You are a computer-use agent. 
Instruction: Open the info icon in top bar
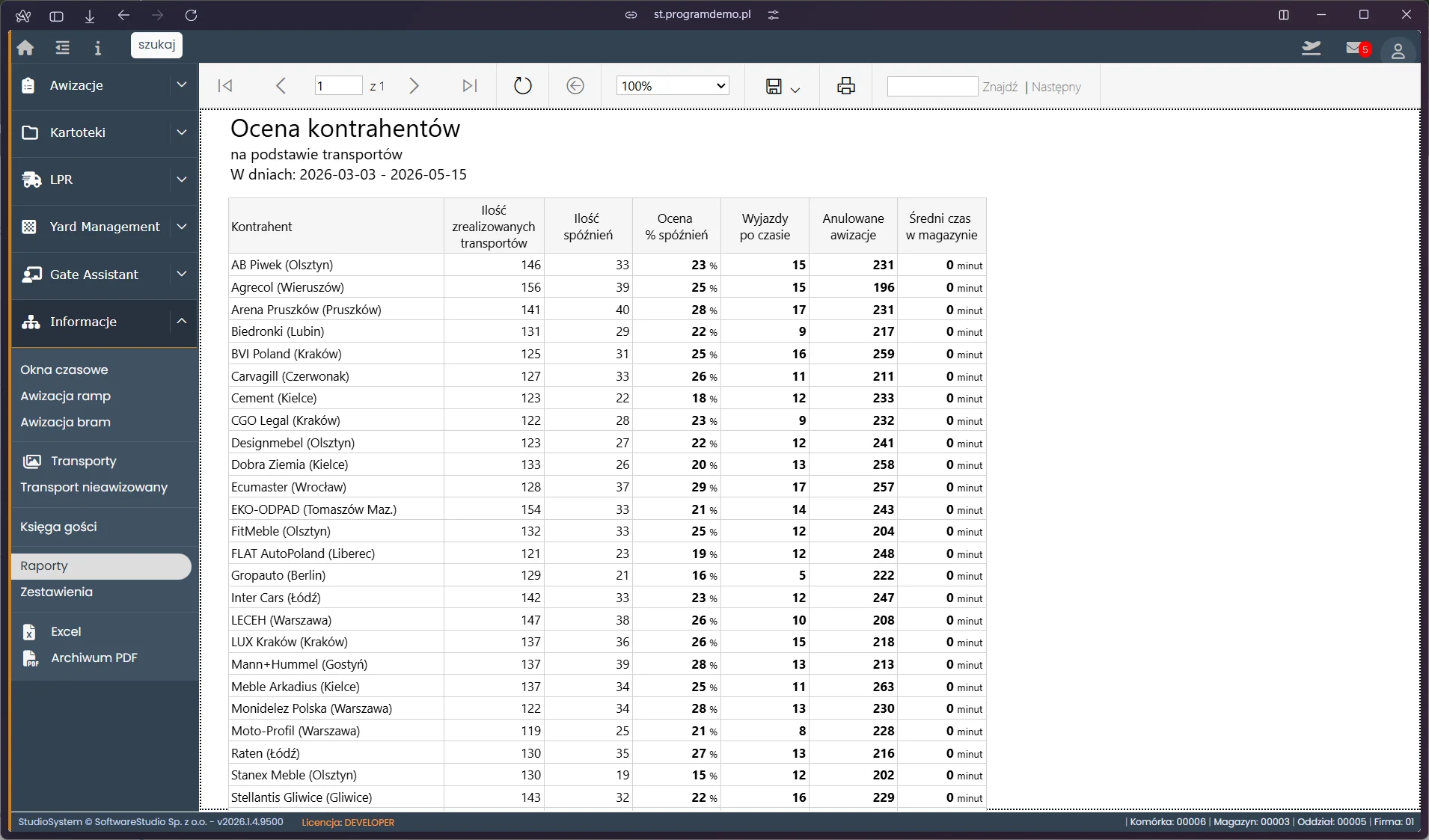click(x=97, y=48)
